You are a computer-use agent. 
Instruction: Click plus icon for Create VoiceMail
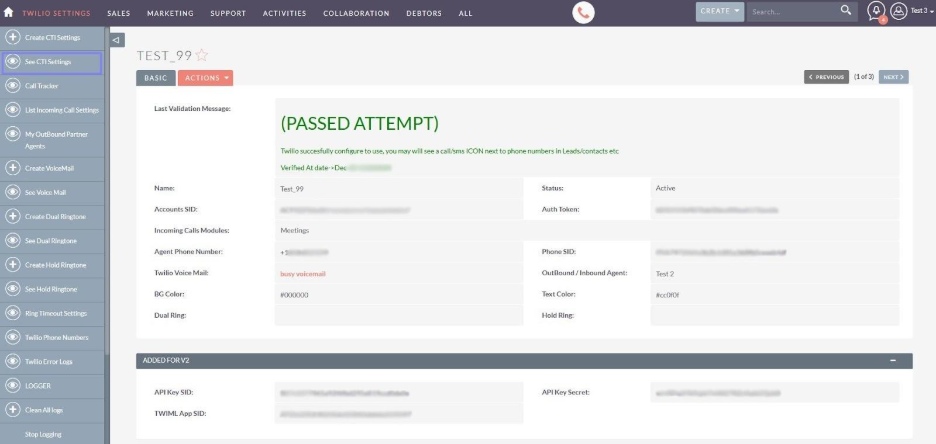tap(13, 168)
